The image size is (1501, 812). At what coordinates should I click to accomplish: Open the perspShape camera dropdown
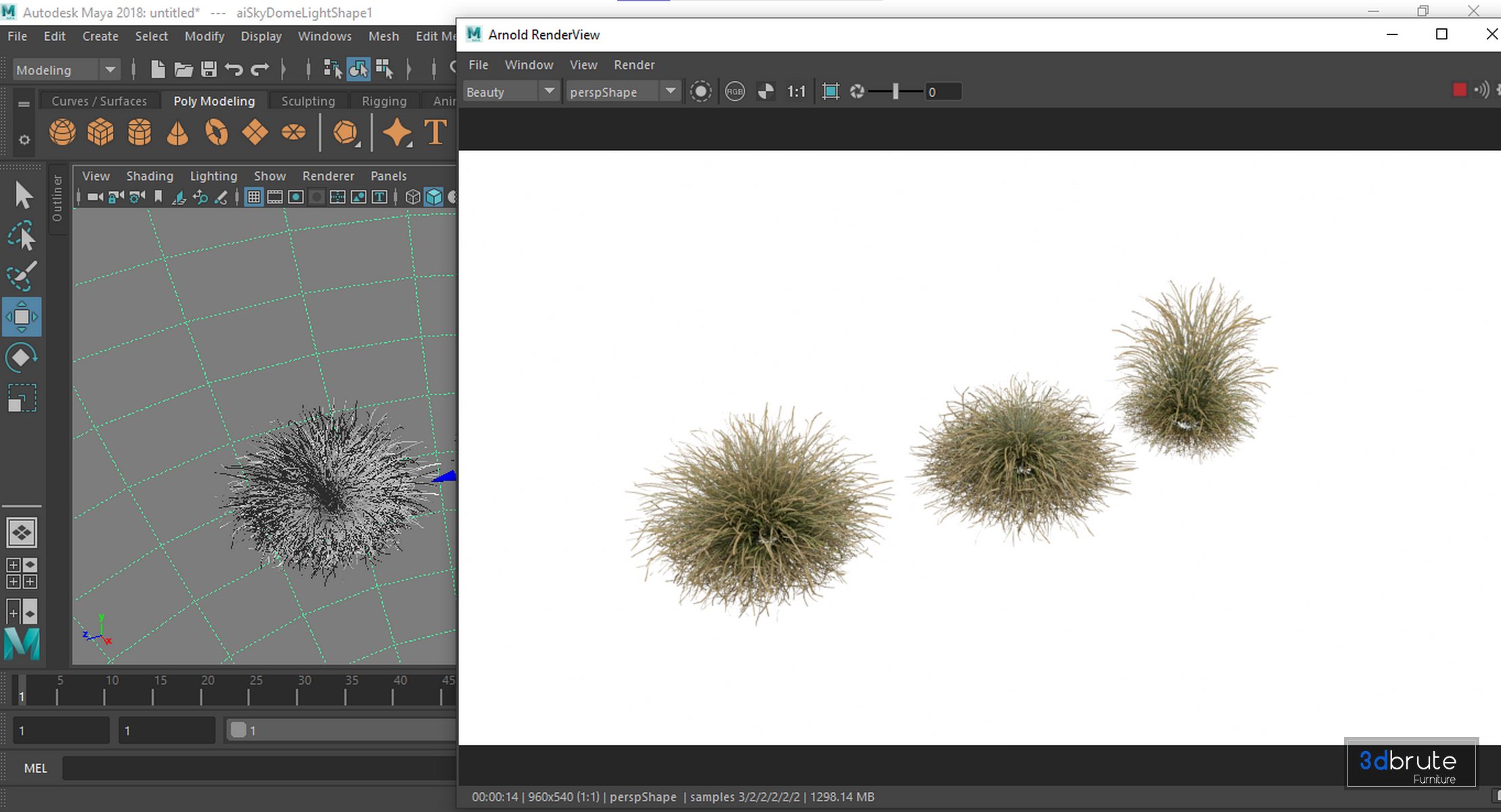click(670, 91)
